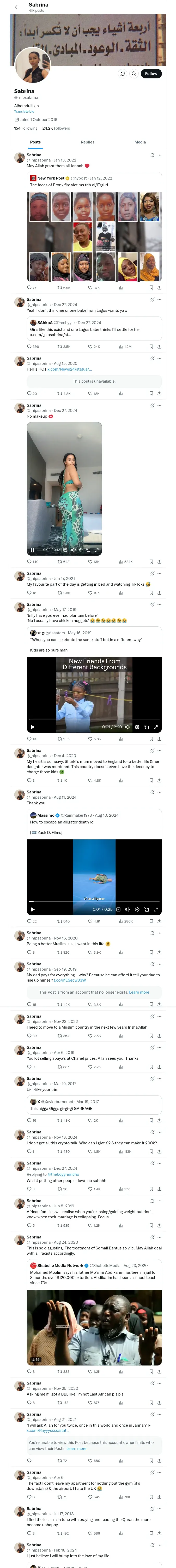
Task: Unmute the 'New Friends' video
Action: (x=128, y=726)
